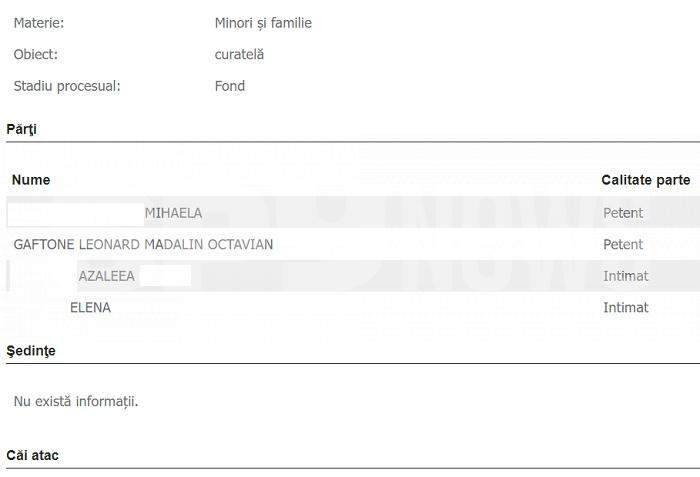Click Petent in the GAFTONE row
Image resolution: width=700 pixels, height=477 pixels.
pyautogui.click(x=623, y=245)
